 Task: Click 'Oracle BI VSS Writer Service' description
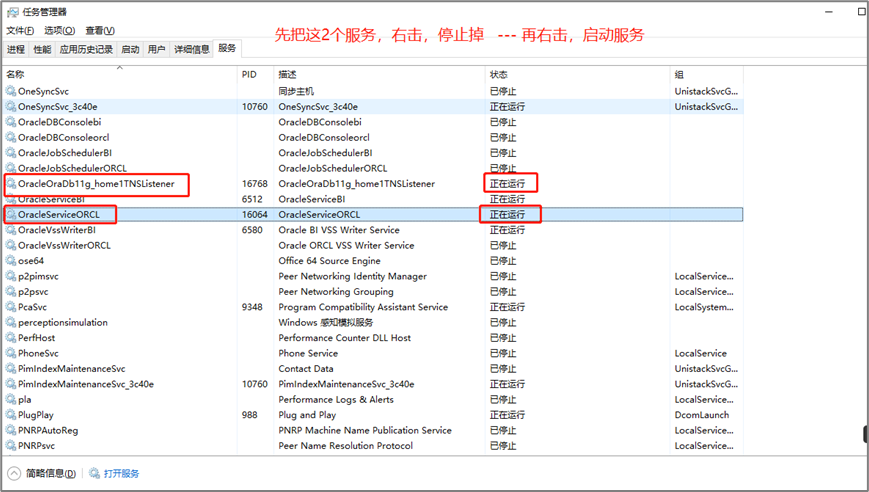(x=339, y=230)
